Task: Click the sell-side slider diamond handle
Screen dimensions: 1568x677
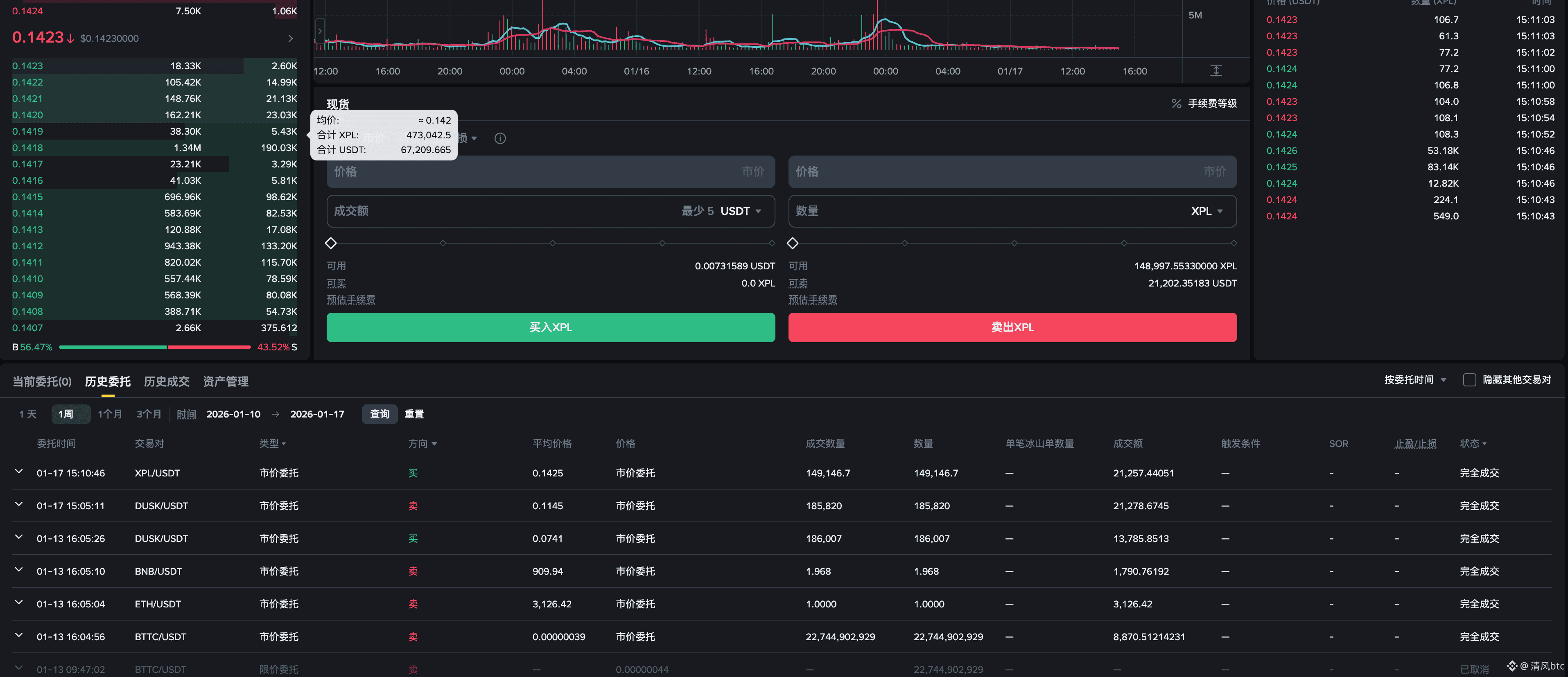Action: tap(792, 243)
